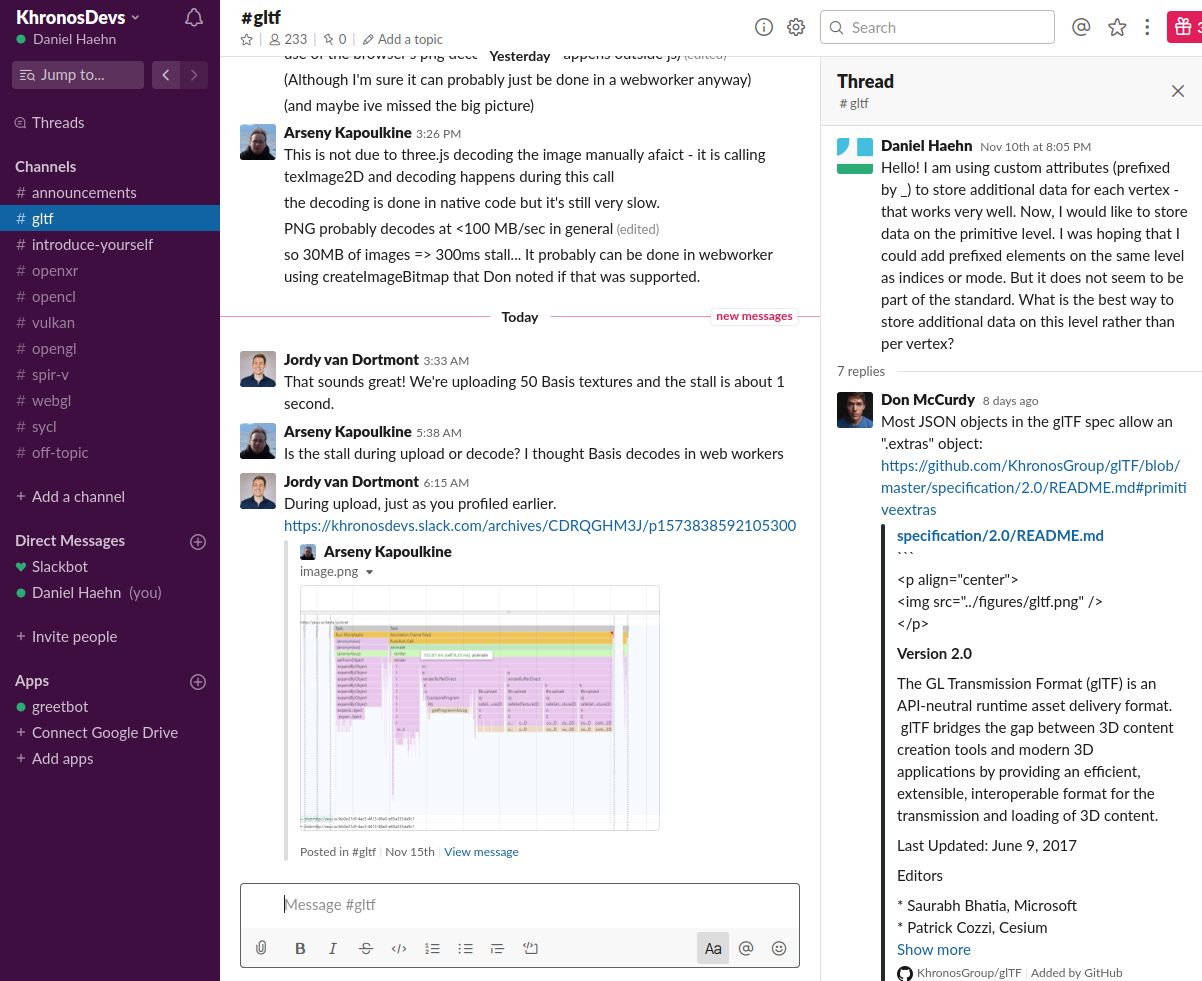Attach a file with paperclip
The height and width of the screenshot is (981, 1202).
261,948
